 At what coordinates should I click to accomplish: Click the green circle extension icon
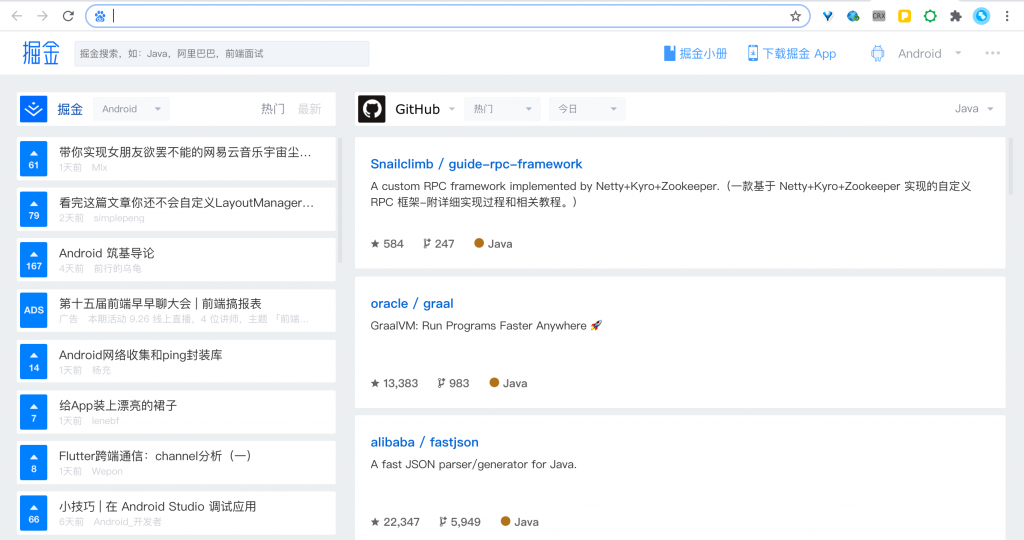tap(930, 16)
